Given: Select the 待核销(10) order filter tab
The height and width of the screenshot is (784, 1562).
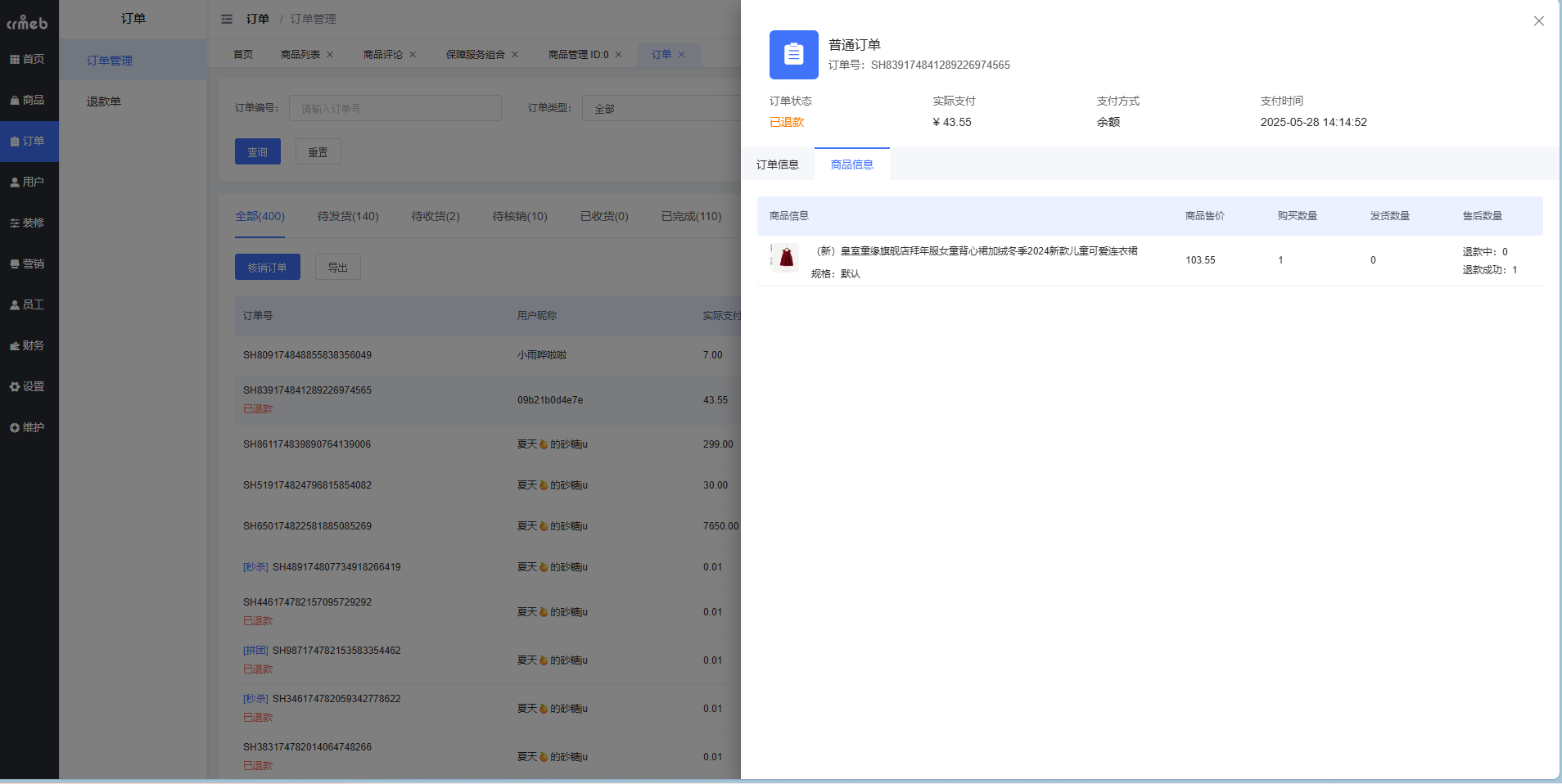Looking at the screenshot, I should (518, 216).
